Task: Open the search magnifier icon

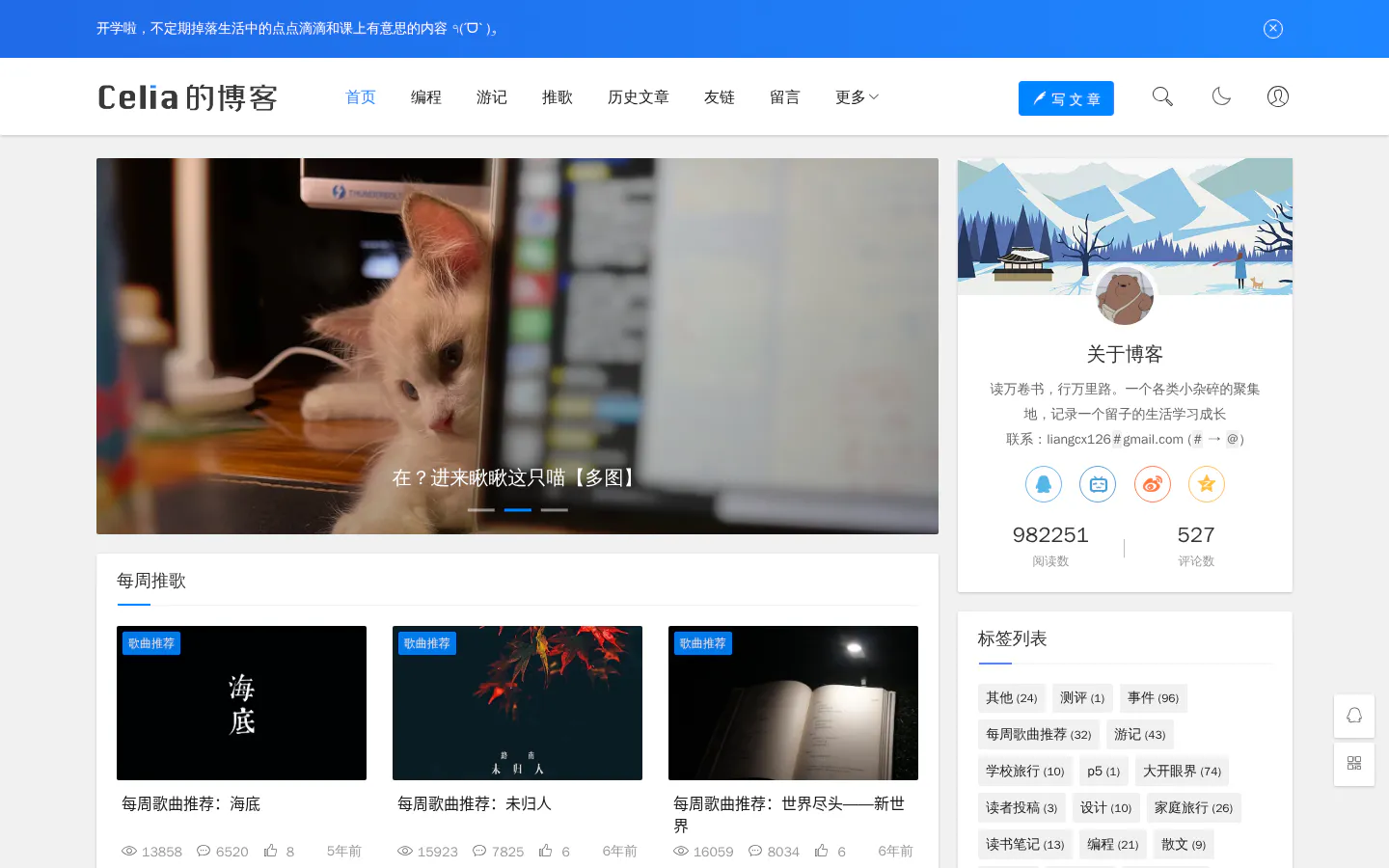Action: pos(1162,96)
